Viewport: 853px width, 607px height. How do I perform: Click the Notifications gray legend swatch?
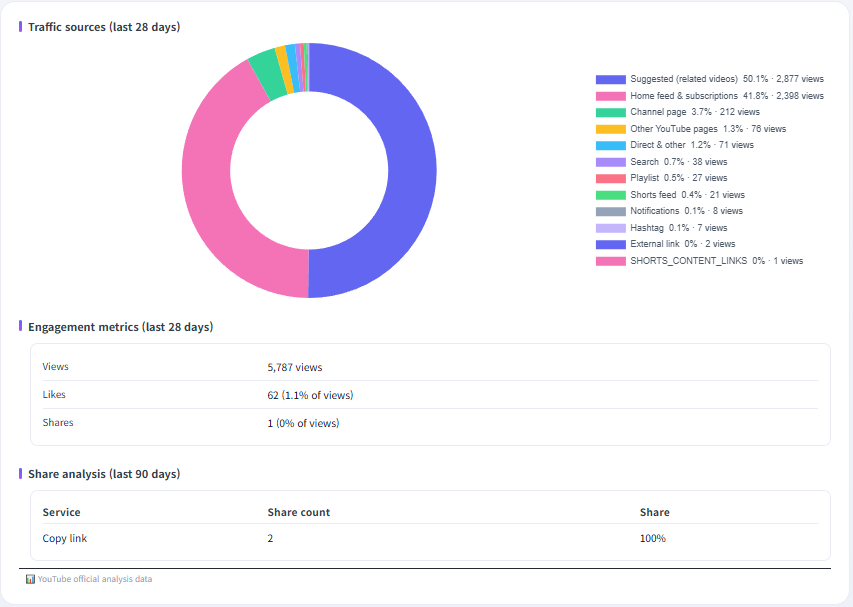[x=610, y=212]
